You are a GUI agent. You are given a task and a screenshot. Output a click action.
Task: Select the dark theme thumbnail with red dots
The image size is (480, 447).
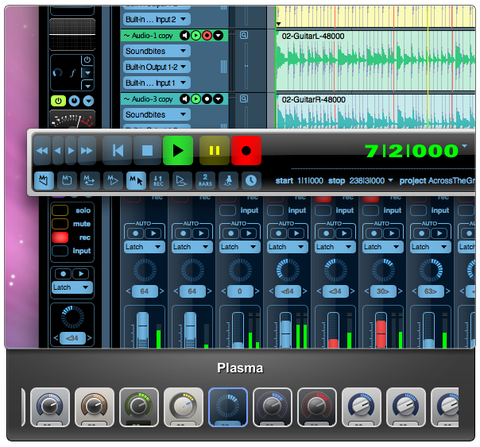tap(317, 407)
